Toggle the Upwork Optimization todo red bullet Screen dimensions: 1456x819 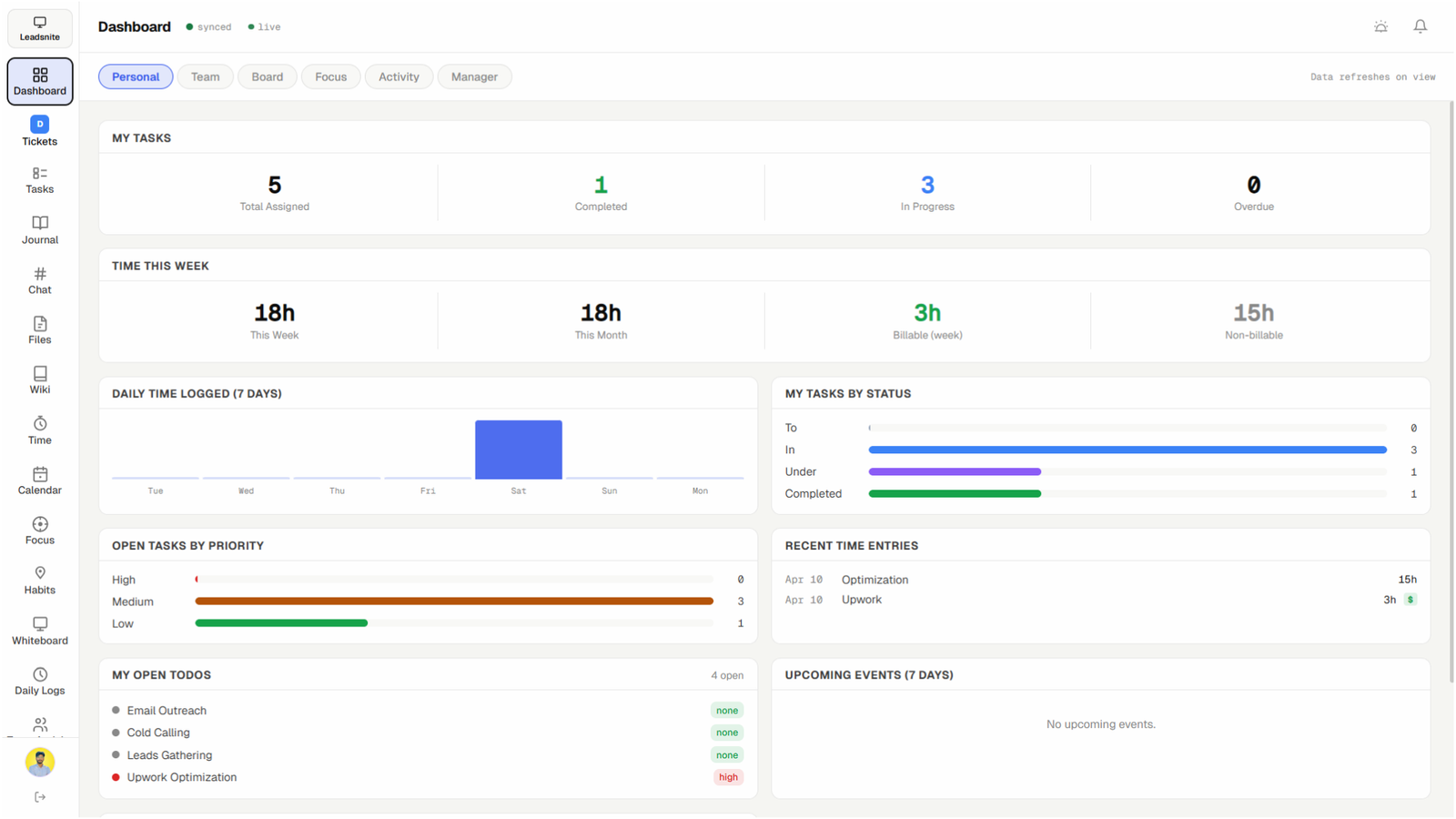116,777
